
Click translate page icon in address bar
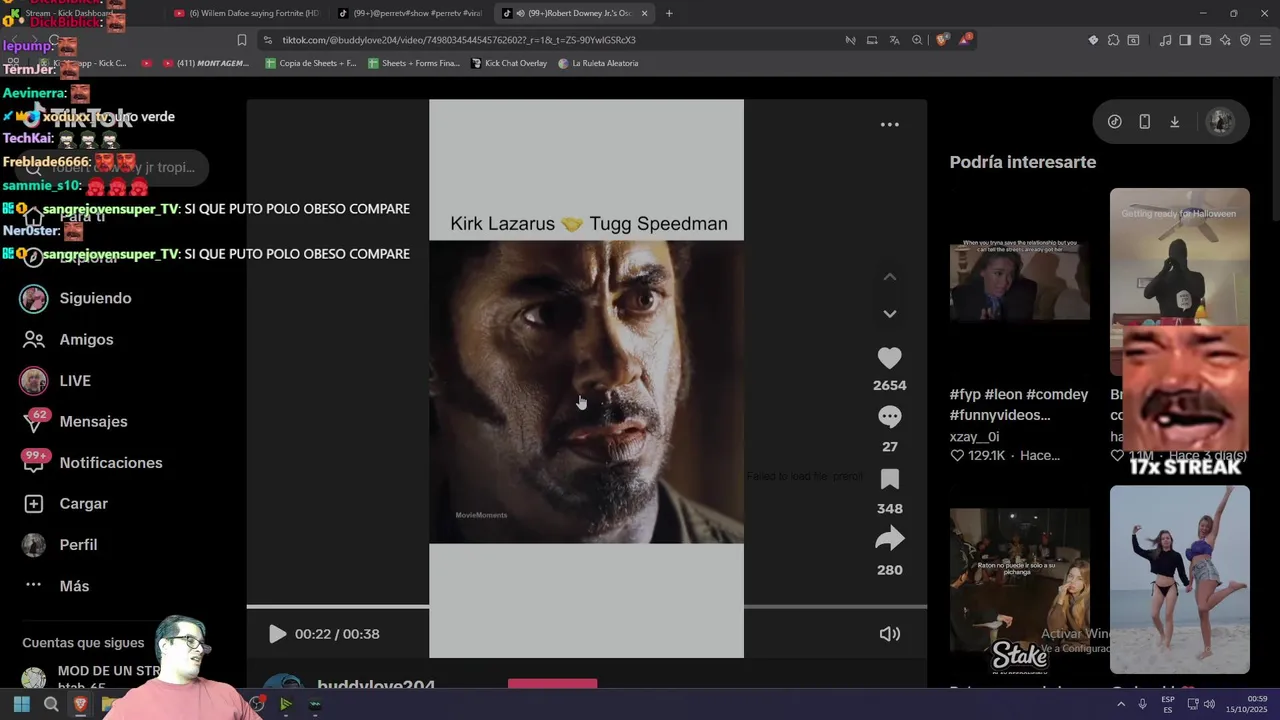click(894, 40)
